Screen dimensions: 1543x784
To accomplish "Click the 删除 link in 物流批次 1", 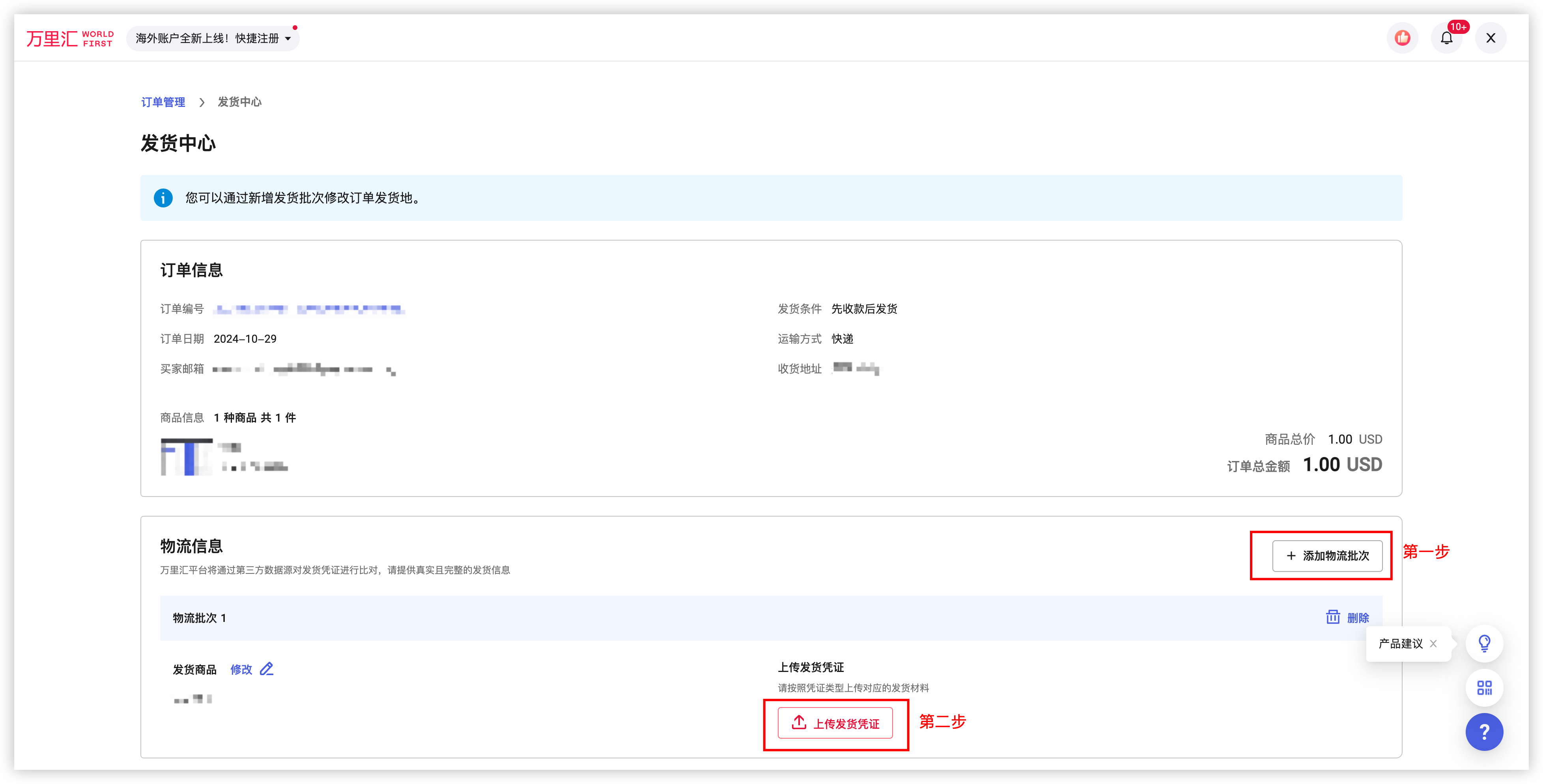I will coord(1358,618).
